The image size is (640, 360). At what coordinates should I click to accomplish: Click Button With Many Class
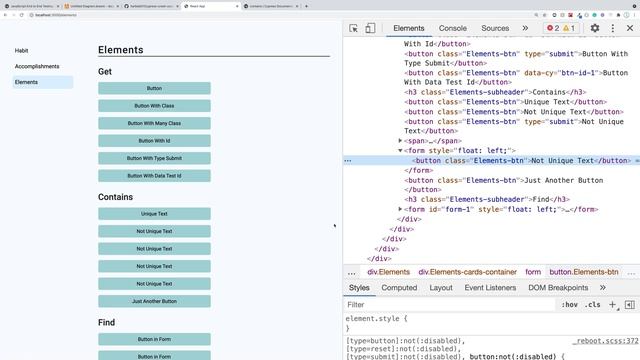(154, 123)
